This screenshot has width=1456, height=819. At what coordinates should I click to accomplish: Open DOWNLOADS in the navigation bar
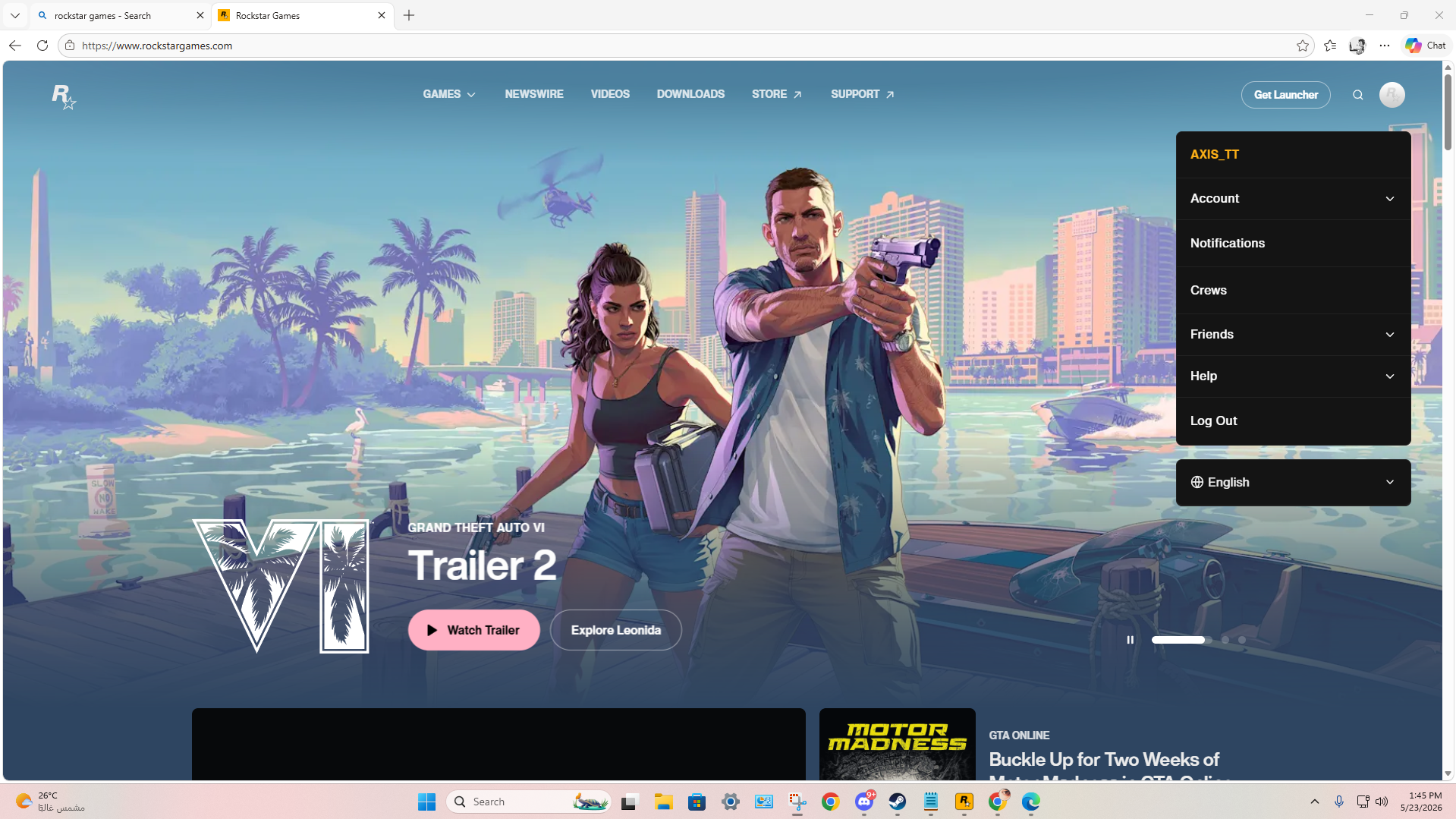point(690,94)
